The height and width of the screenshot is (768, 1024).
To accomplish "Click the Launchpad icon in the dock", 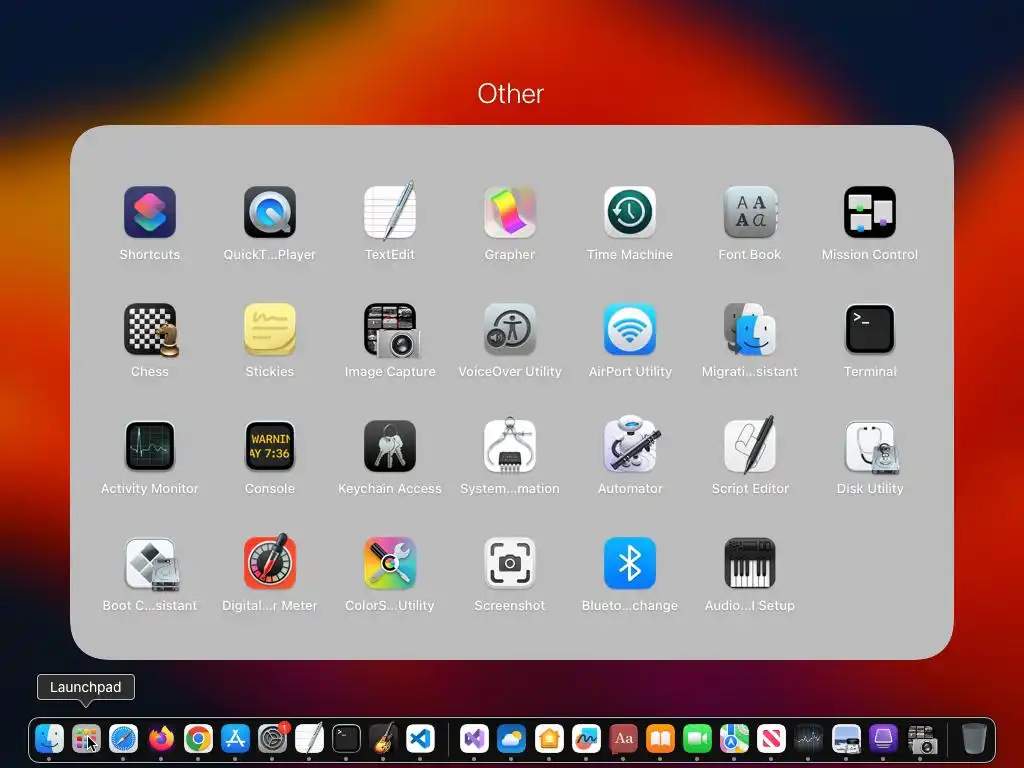I will pos(86,739).
